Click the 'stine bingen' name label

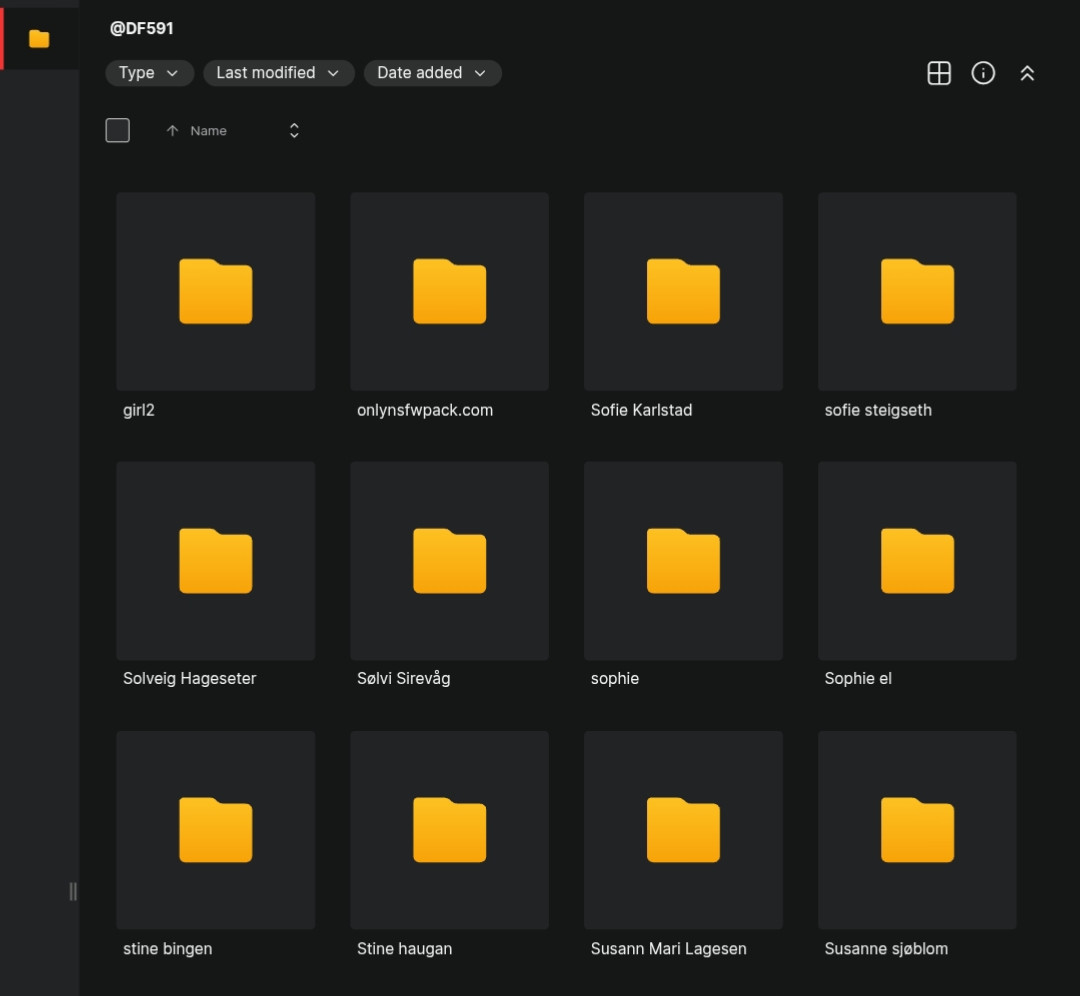tap(167, 948)
